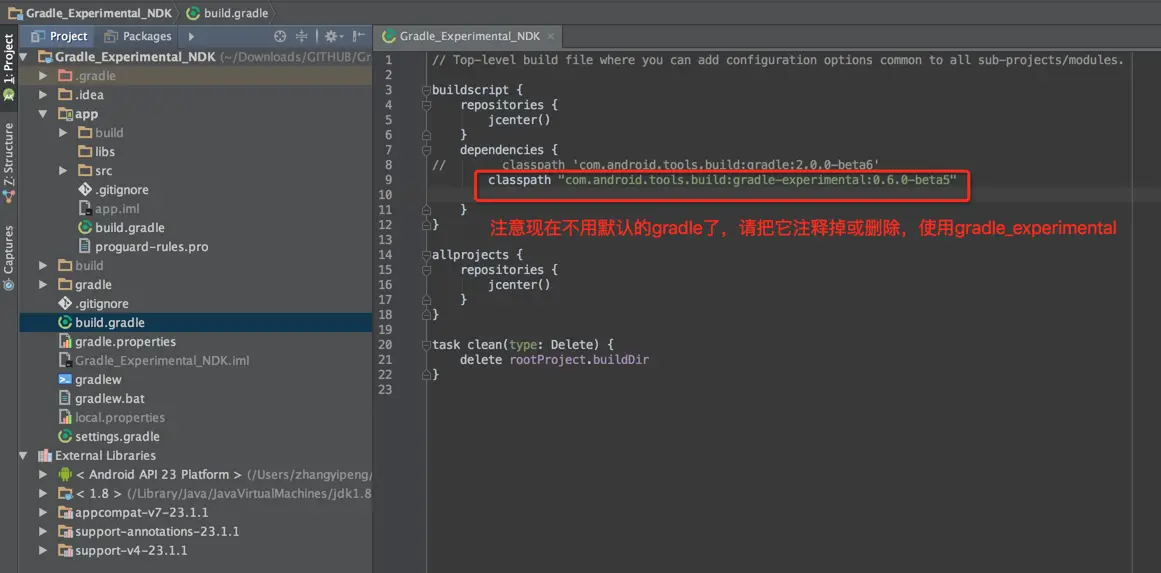Fold the allprojects block at line 14
This screenshot has width=1161, height=573.
tap(426, 255)
